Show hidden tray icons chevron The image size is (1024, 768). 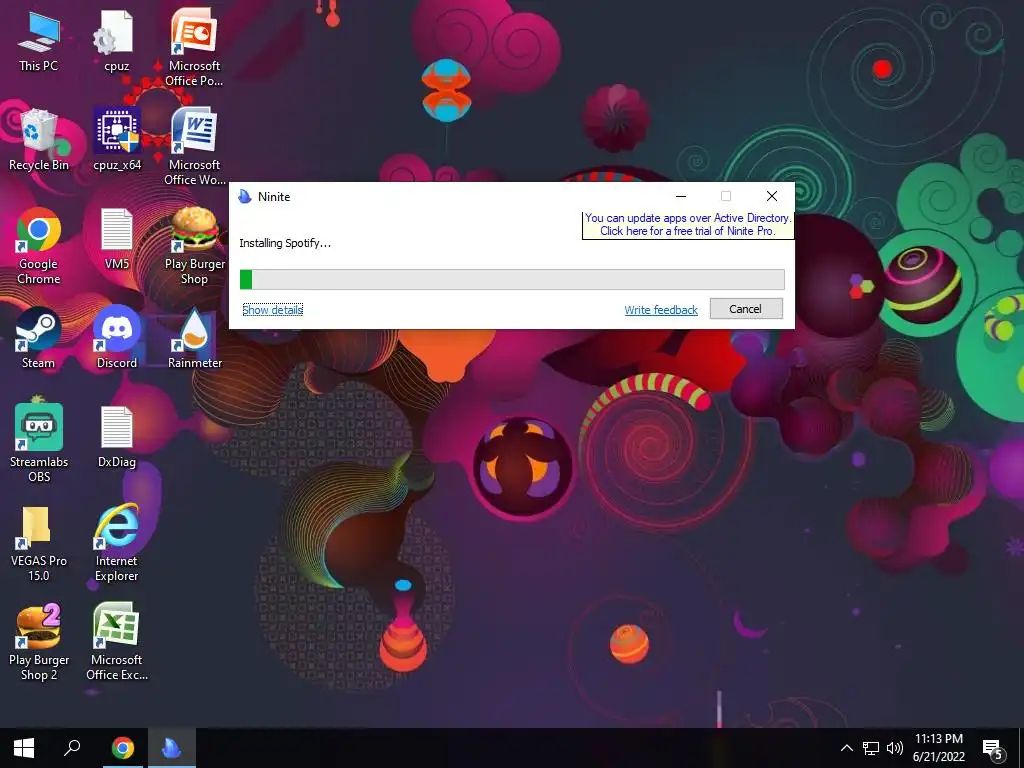[846, 748]
